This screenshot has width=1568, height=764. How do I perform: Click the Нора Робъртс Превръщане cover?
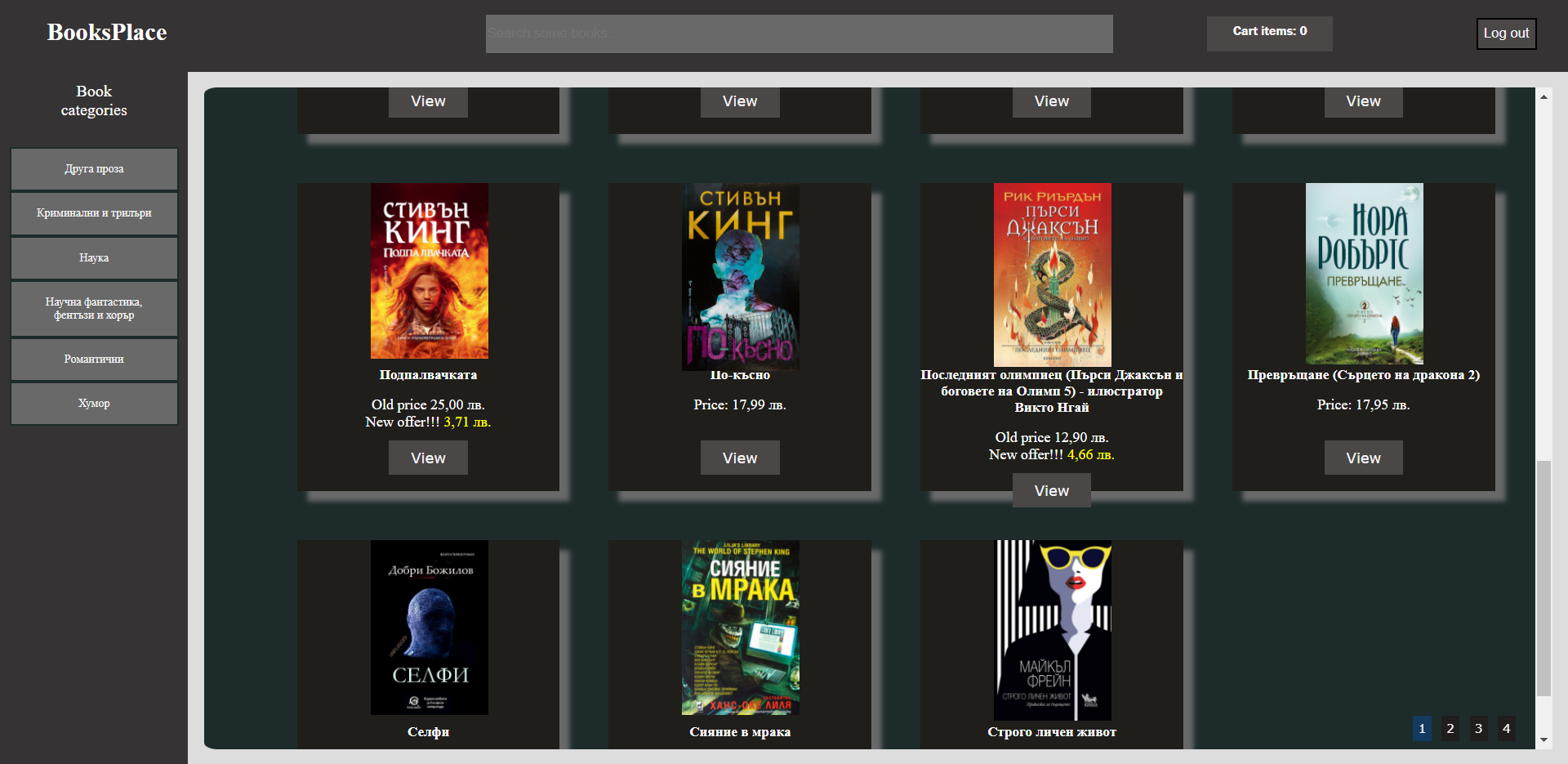(1365, 274)
